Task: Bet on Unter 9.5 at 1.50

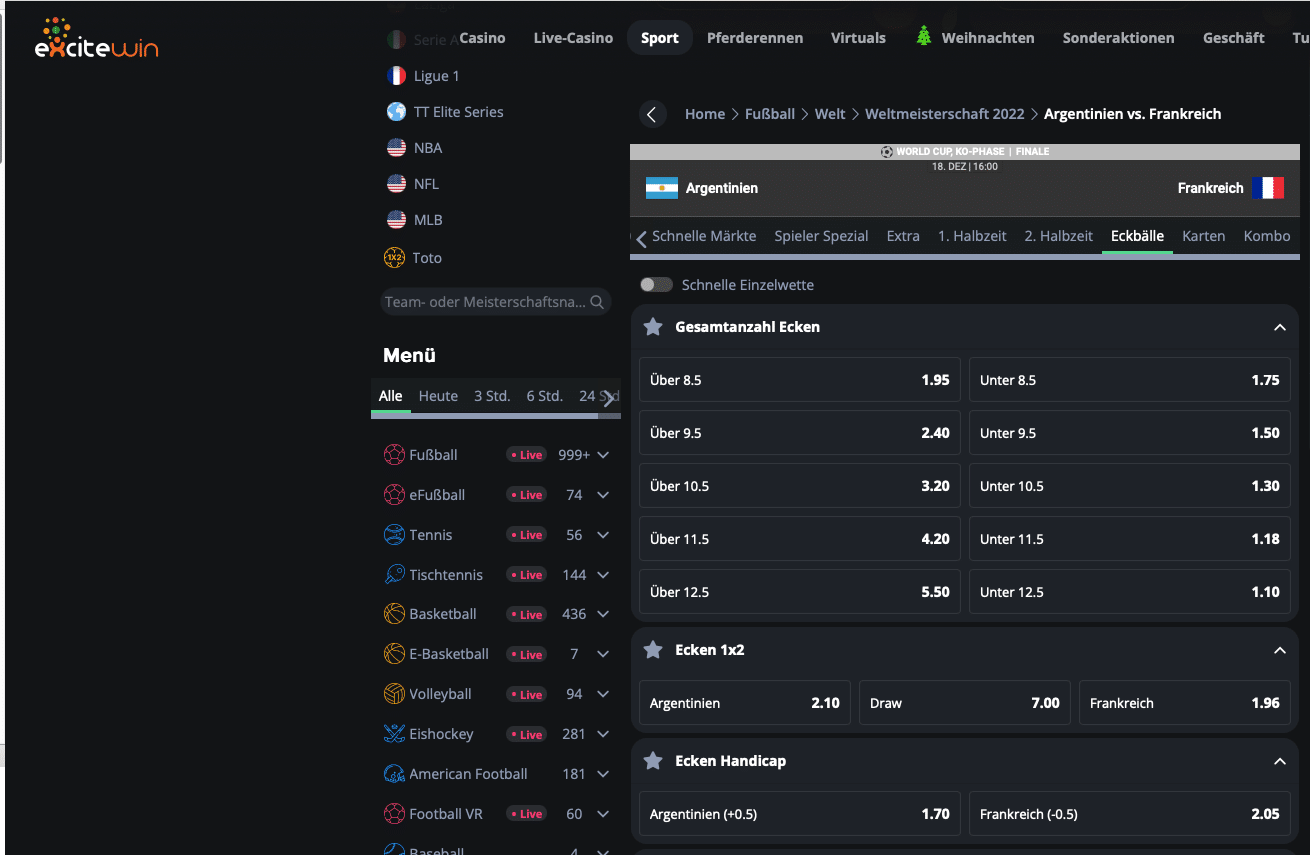Action: tap(1130, 433)
